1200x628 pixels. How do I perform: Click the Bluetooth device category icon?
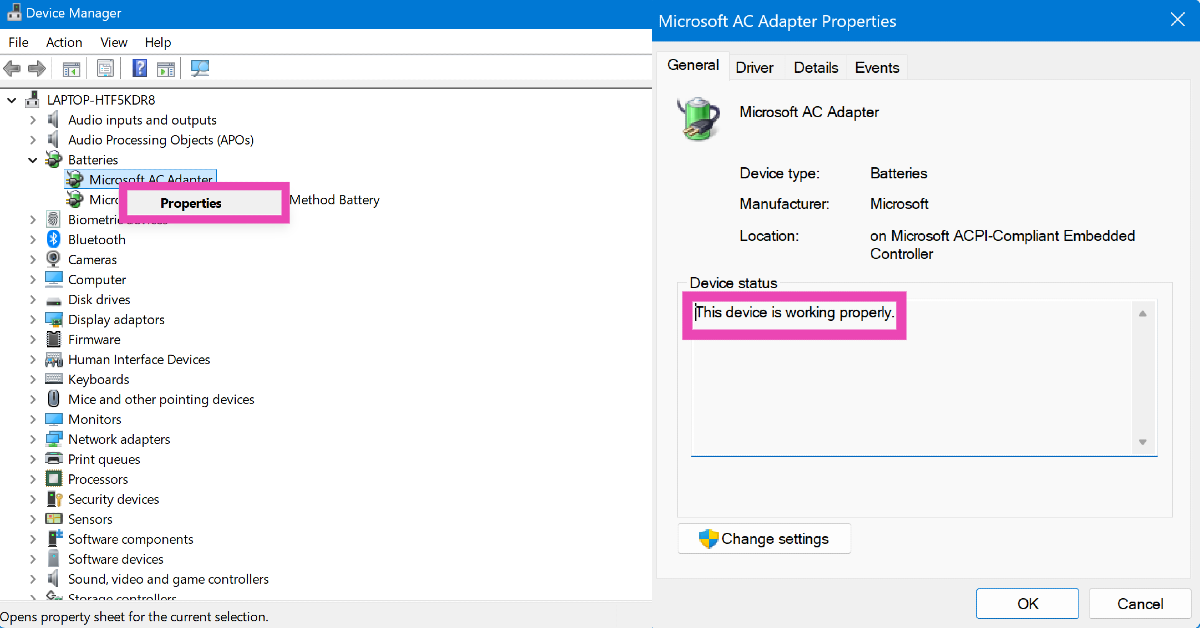click(x=54, y=240)
